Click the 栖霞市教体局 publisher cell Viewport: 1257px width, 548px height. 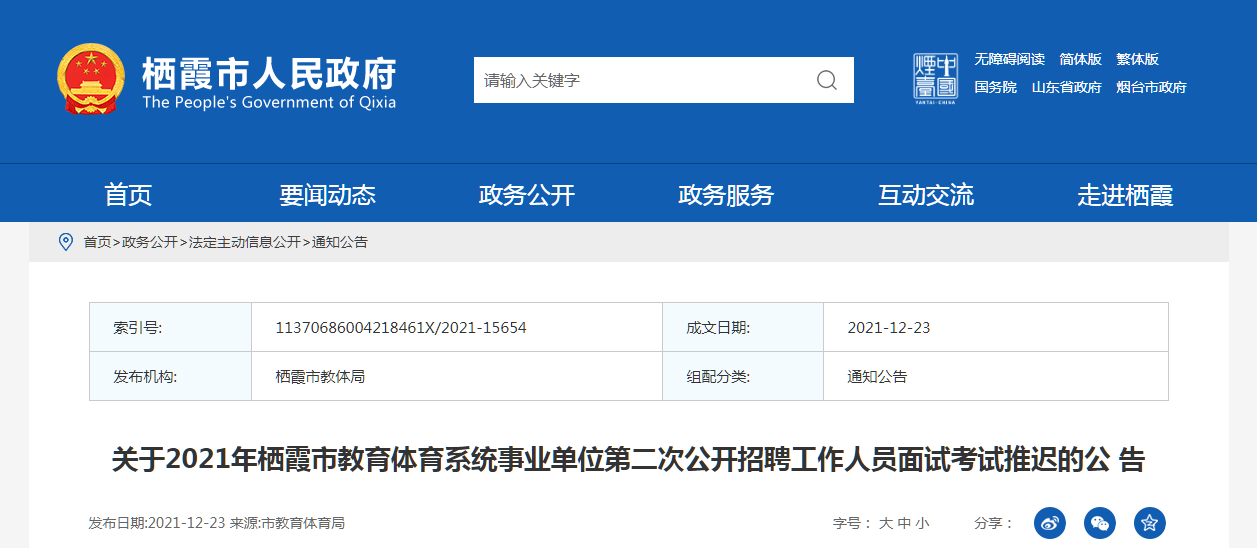tap(456, 376)
